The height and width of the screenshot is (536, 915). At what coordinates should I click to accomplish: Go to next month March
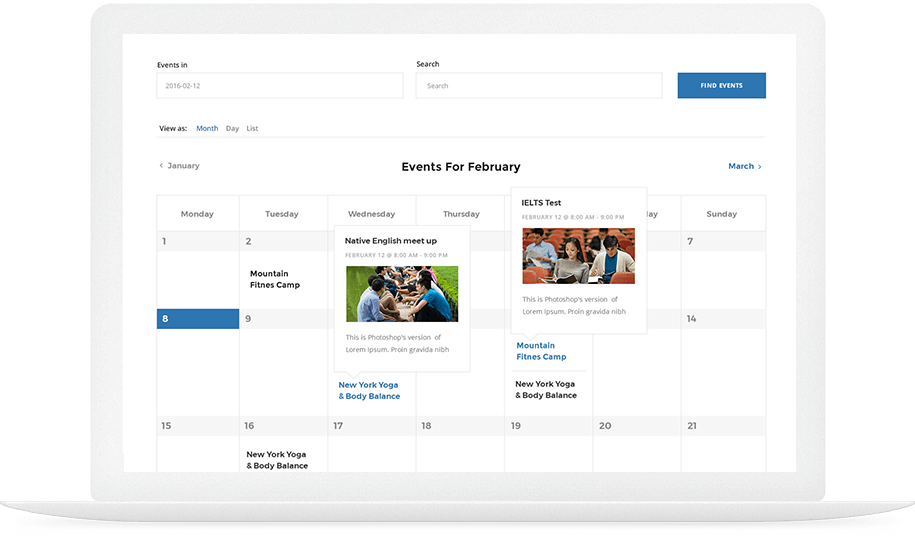pyautogui.click(x=744, y=166)
